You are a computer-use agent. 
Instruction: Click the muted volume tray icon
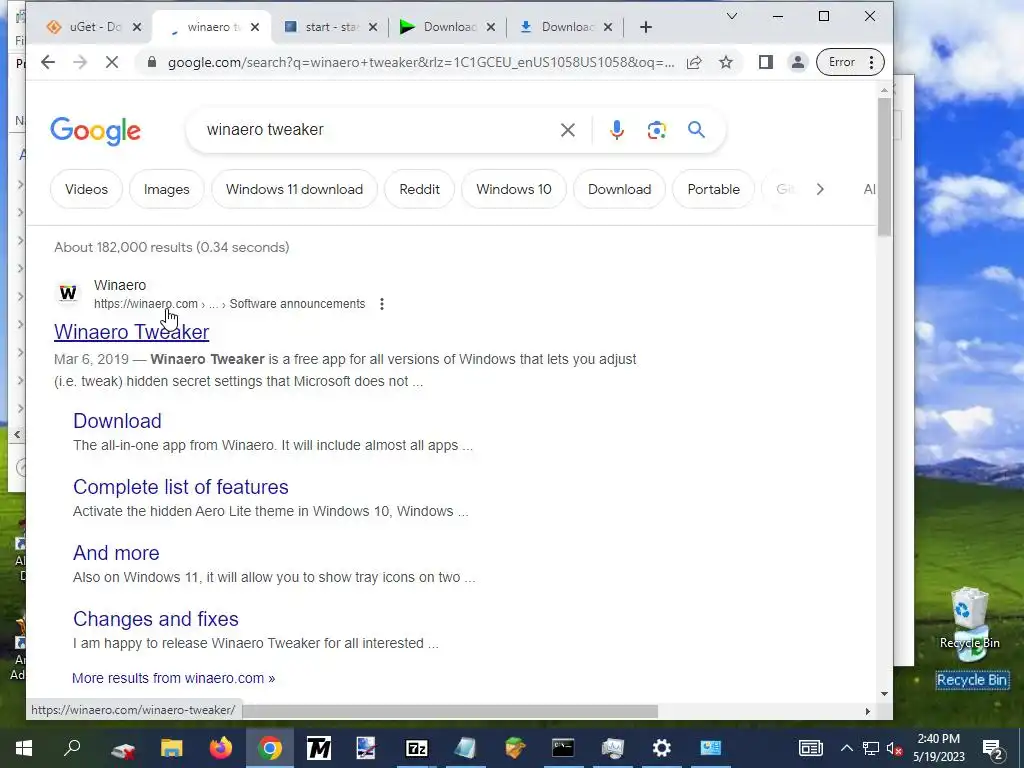point(894,748)
